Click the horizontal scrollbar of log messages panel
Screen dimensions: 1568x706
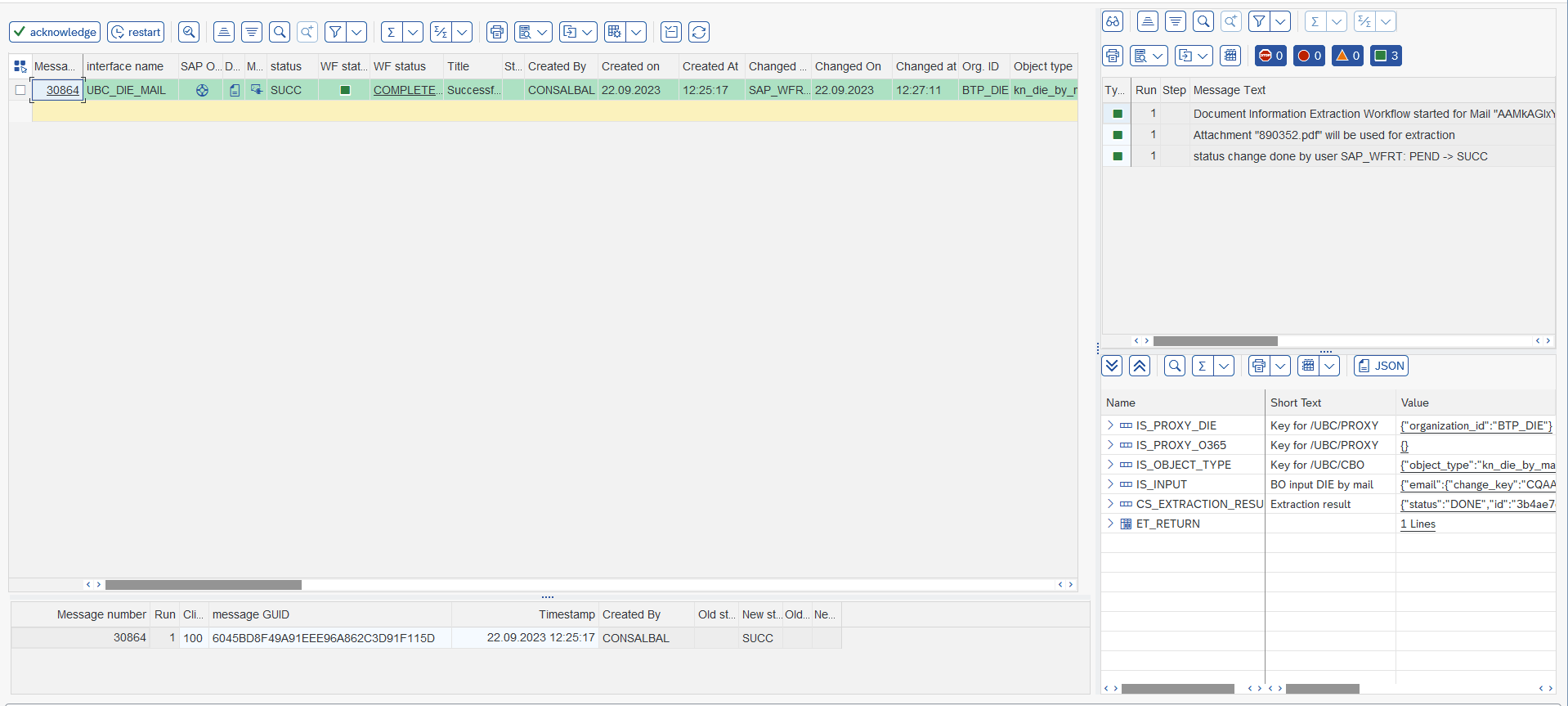coord(1215,341)
